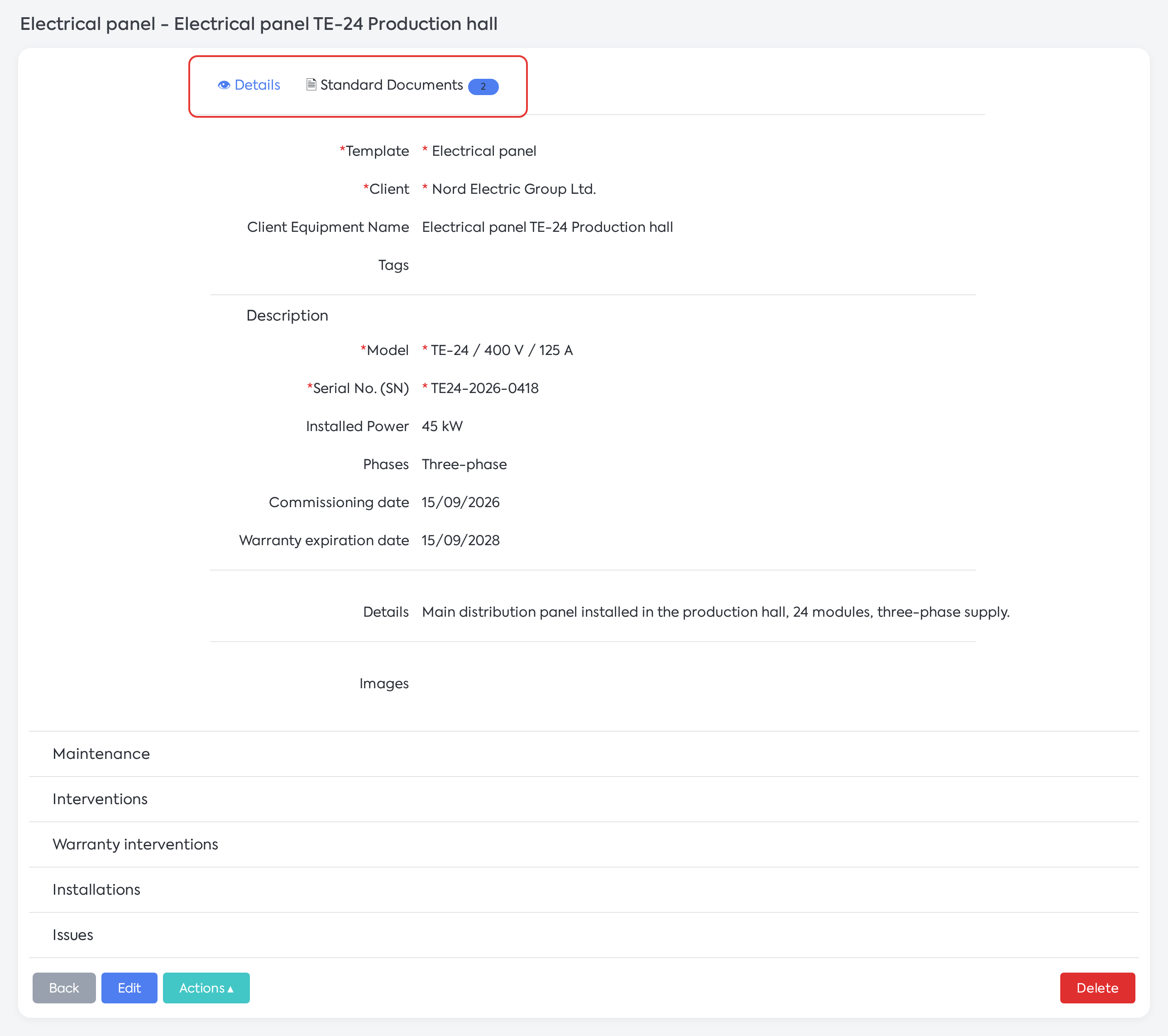The width and height of the screenshot is (1168, 1036).
Task: Click the Warranty expiration date 15/09/2028
Action: tap(460, 540)
